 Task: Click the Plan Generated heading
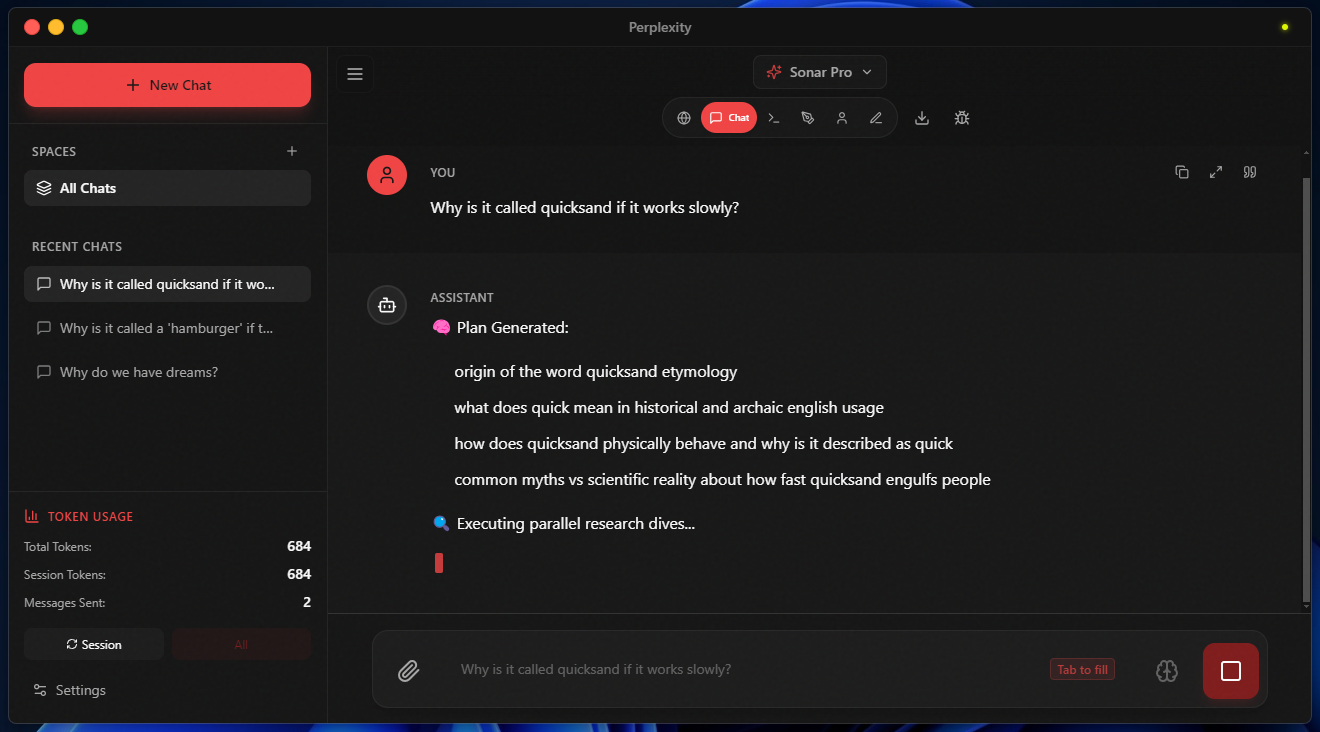(512, 328)
